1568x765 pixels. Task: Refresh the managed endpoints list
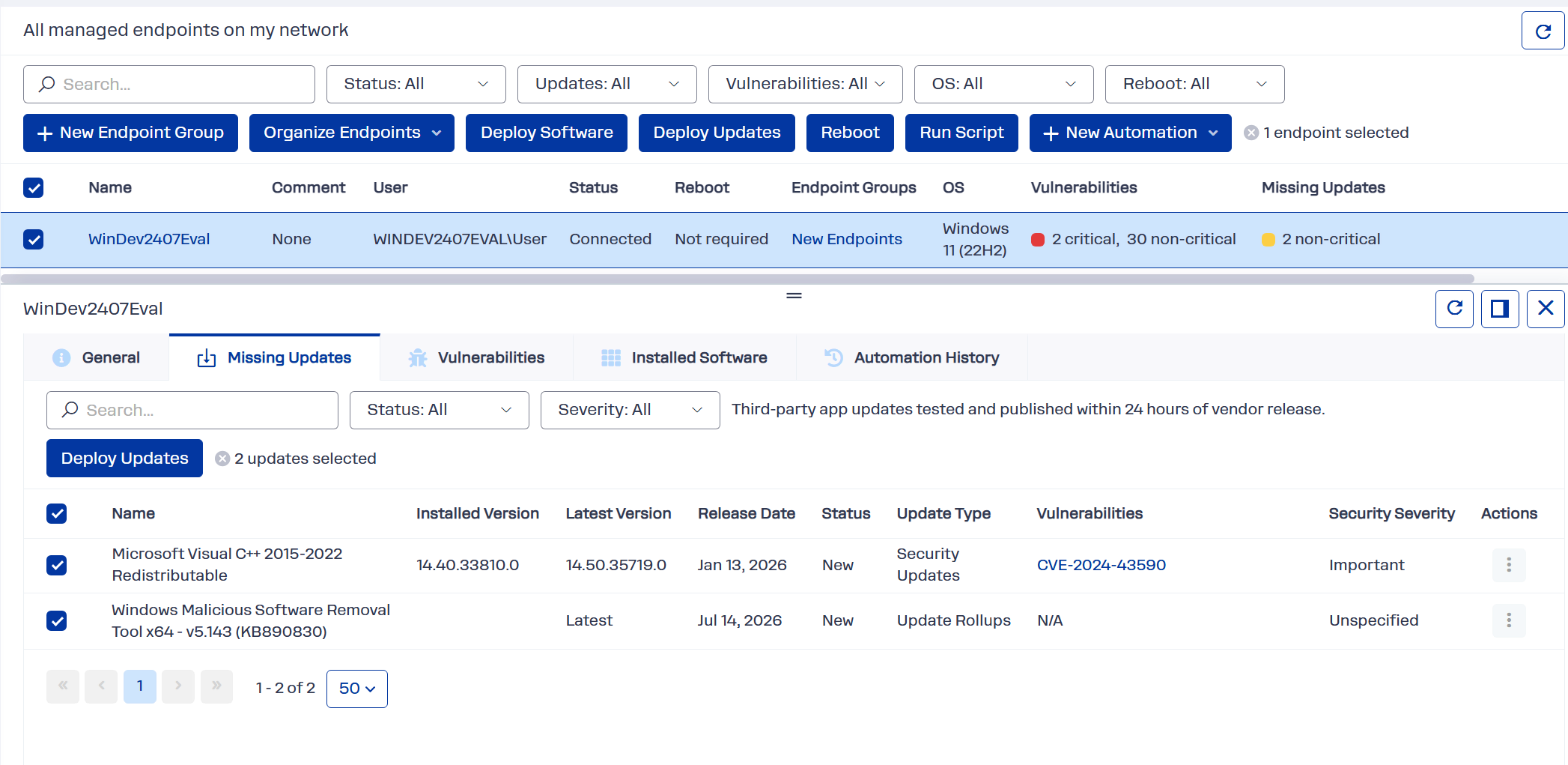pyautogui.click(x=1543, y=31)
